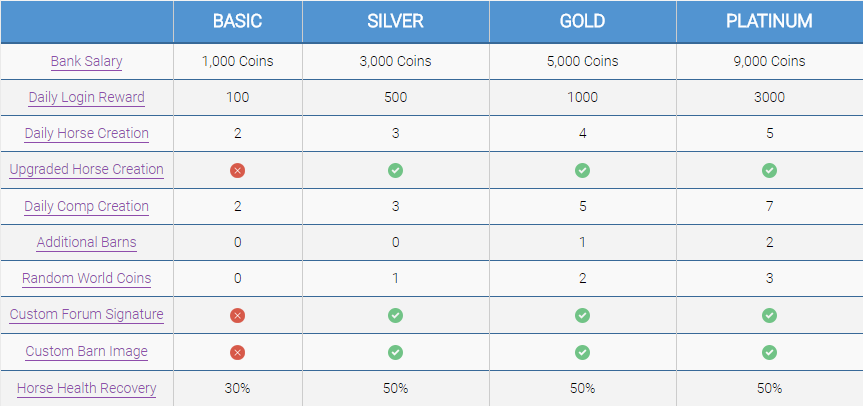The width and height of the screenshot is (863, 406).
Task: Select the PLATINUM column header
Action: click(x=769, y=21)
